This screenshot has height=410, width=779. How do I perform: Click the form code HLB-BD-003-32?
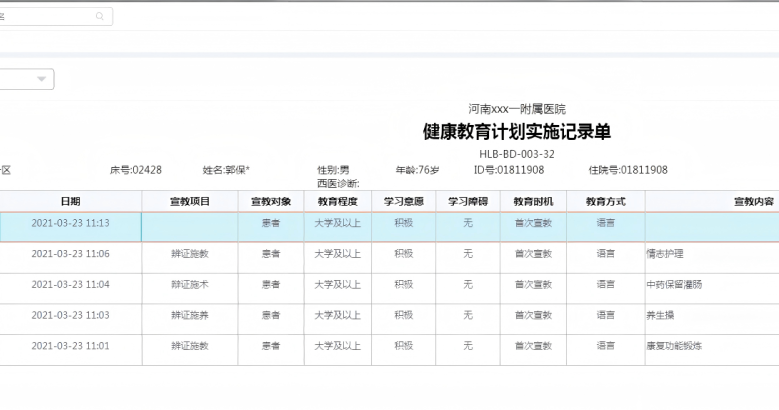(x=517, y=154)
